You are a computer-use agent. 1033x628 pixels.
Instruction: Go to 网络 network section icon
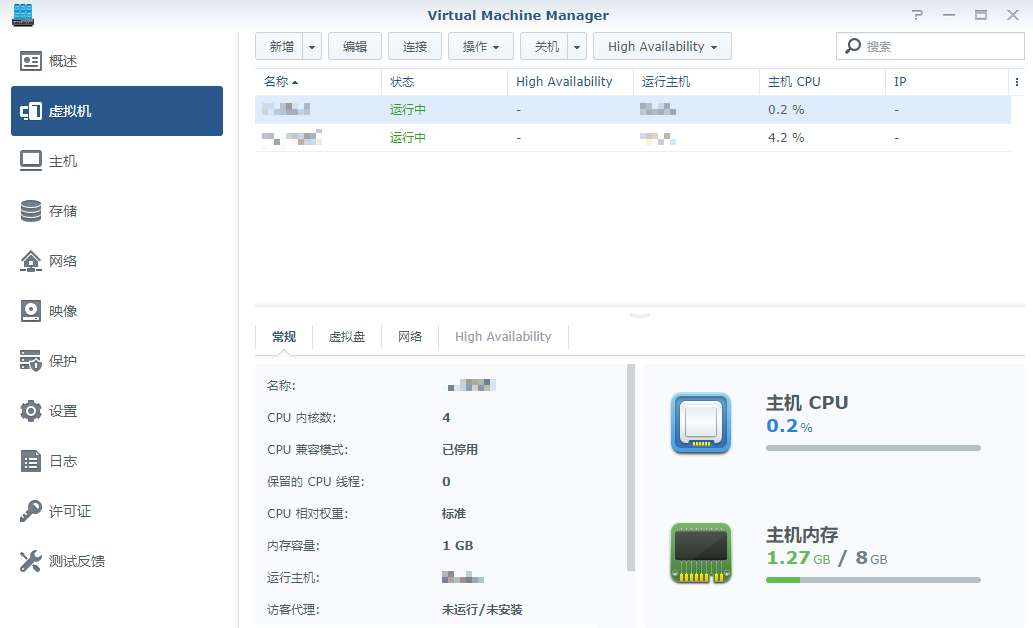tap(31, 261)
